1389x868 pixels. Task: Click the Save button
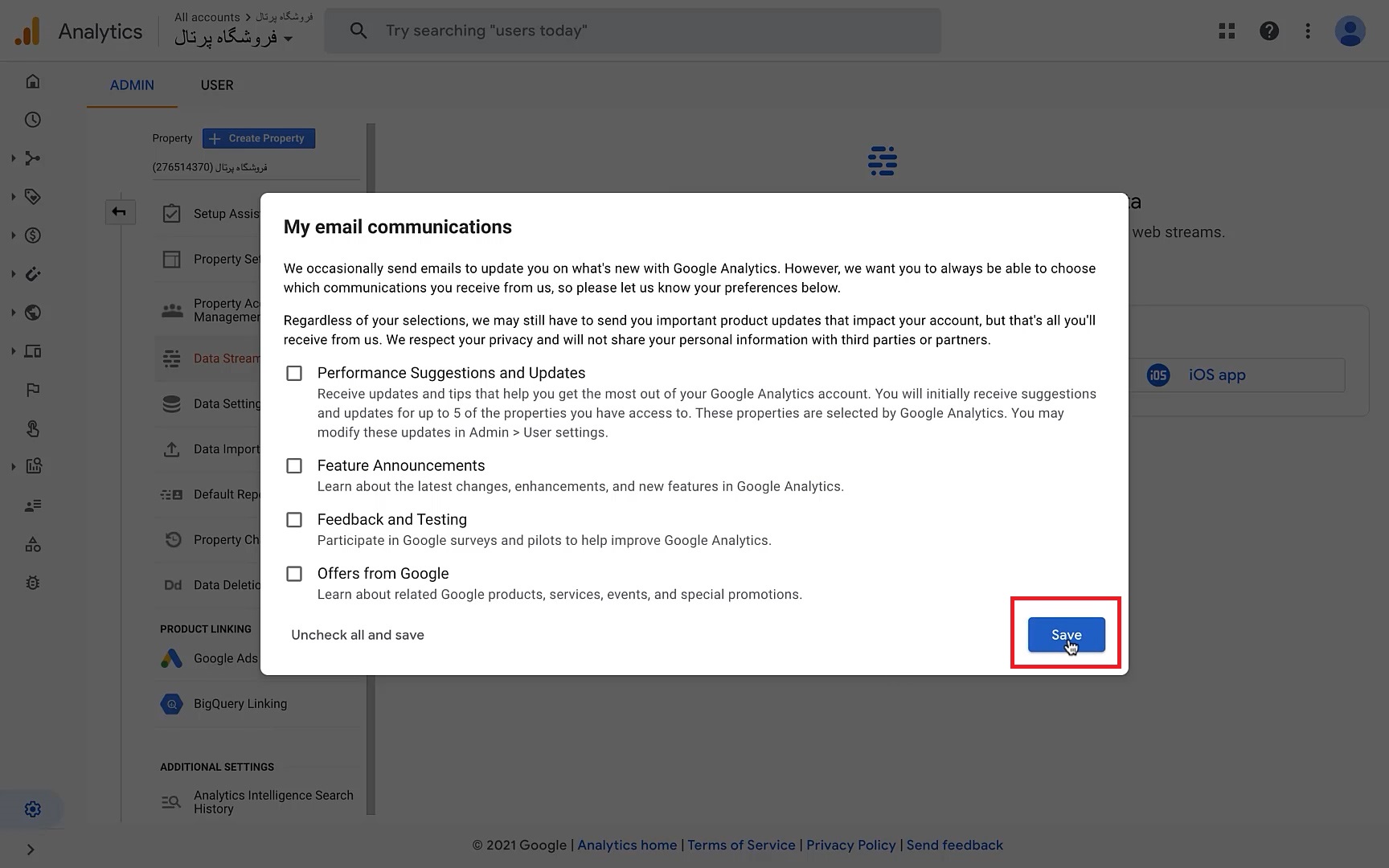click(1066, 635)
